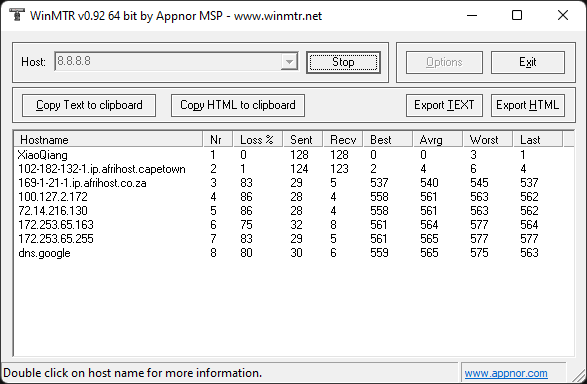This screenshot has height=384, width=587.
Task: Click the Nr column header
Action: [x=218, y=140]
